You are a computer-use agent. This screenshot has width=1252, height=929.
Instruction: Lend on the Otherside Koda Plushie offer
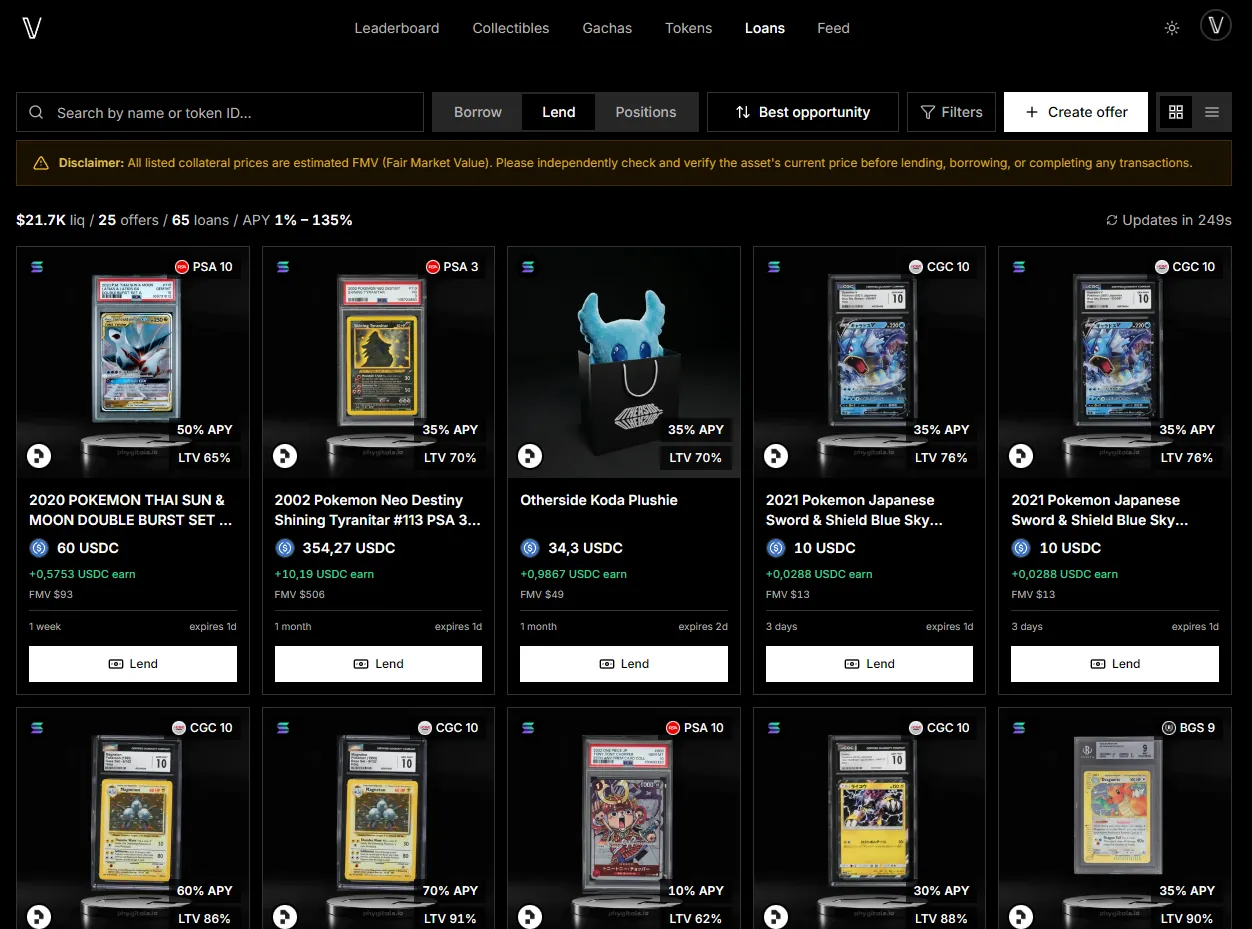624,664
